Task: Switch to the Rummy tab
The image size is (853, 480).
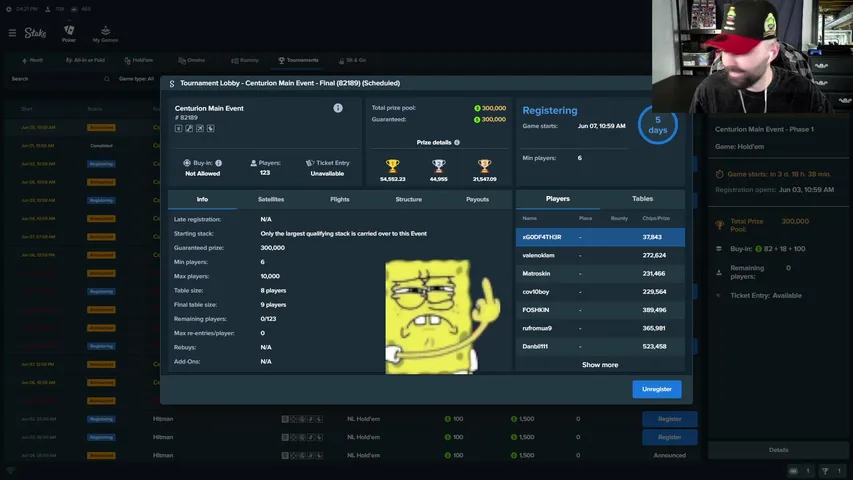Action: point(245,60)
